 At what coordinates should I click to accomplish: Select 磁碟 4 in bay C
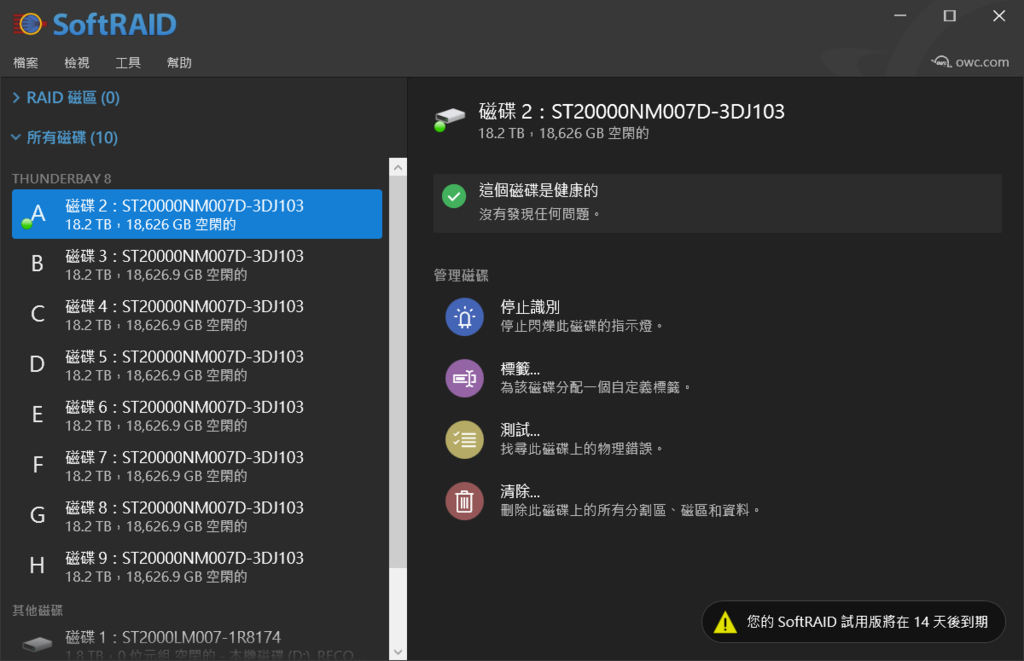click(197, 315)
